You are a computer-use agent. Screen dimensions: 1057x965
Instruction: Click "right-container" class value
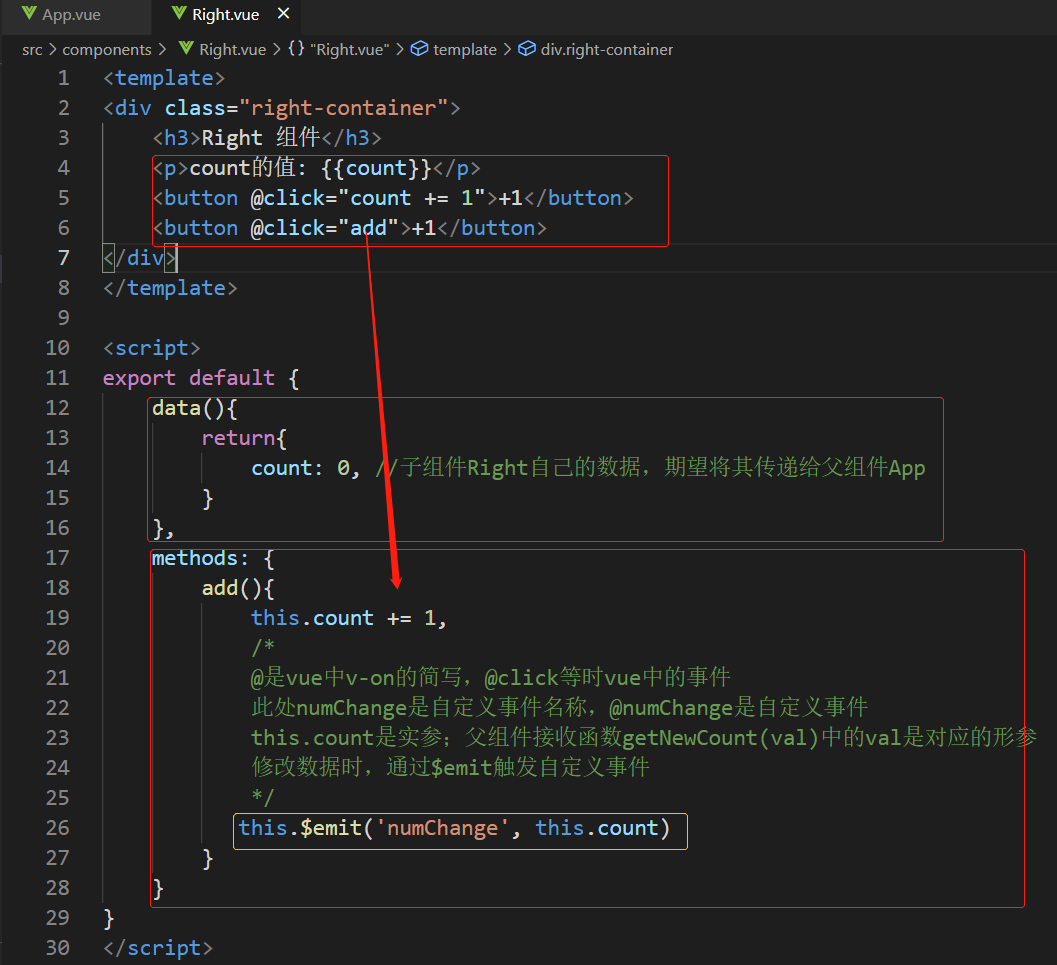point(343,108)
